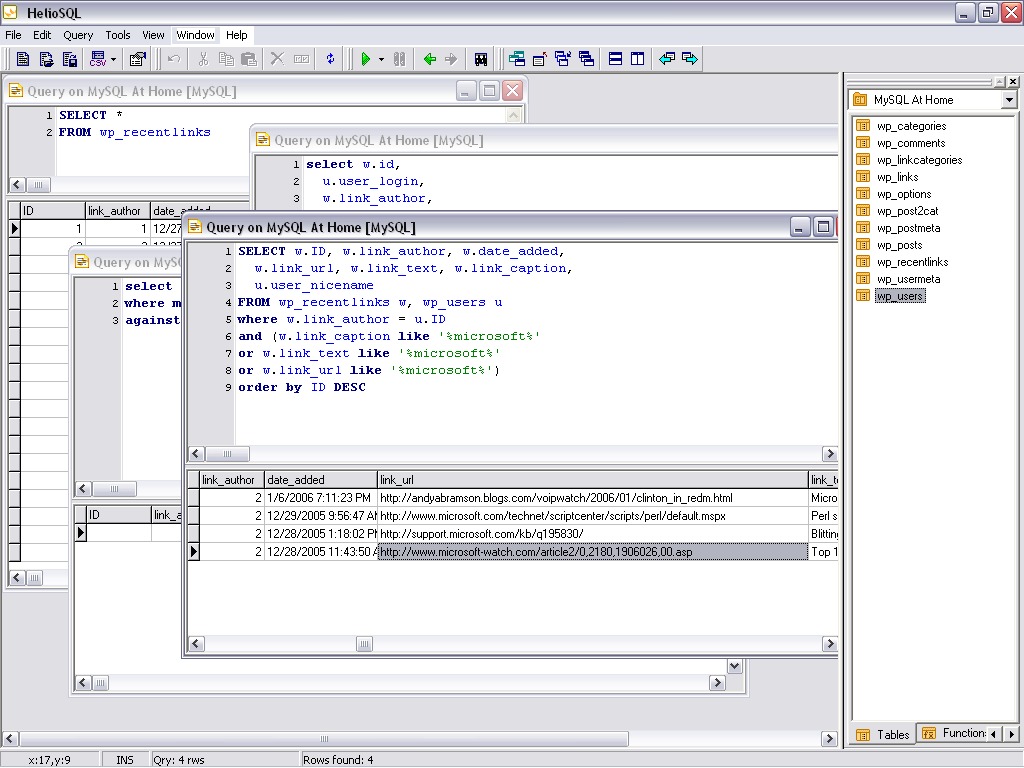
Task: Click the date_added column header
Action: click(x=320, y=480)
